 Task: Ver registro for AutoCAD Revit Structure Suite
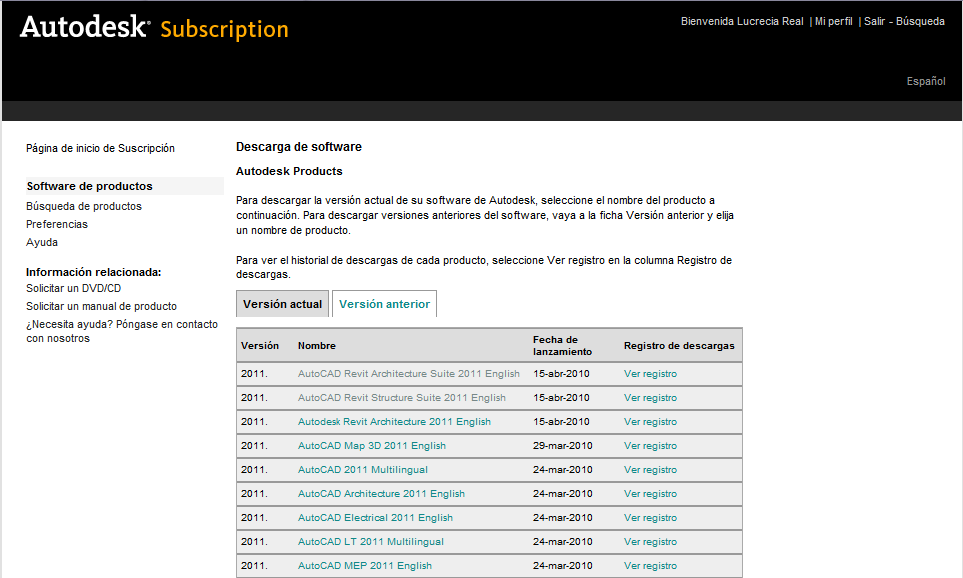click(x=650, y=397)
